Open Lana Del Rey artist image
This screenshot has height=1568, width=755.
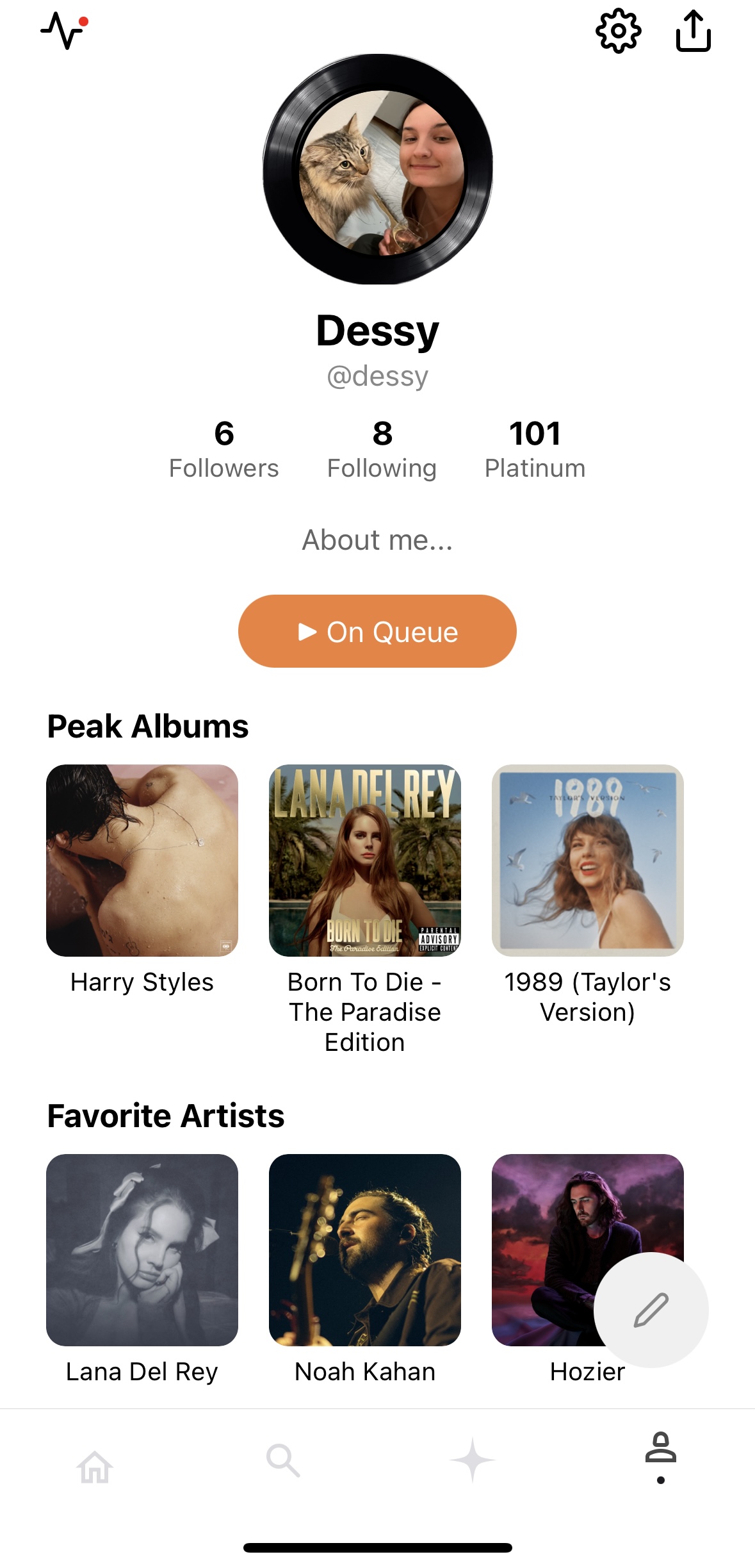[142, 1250]
